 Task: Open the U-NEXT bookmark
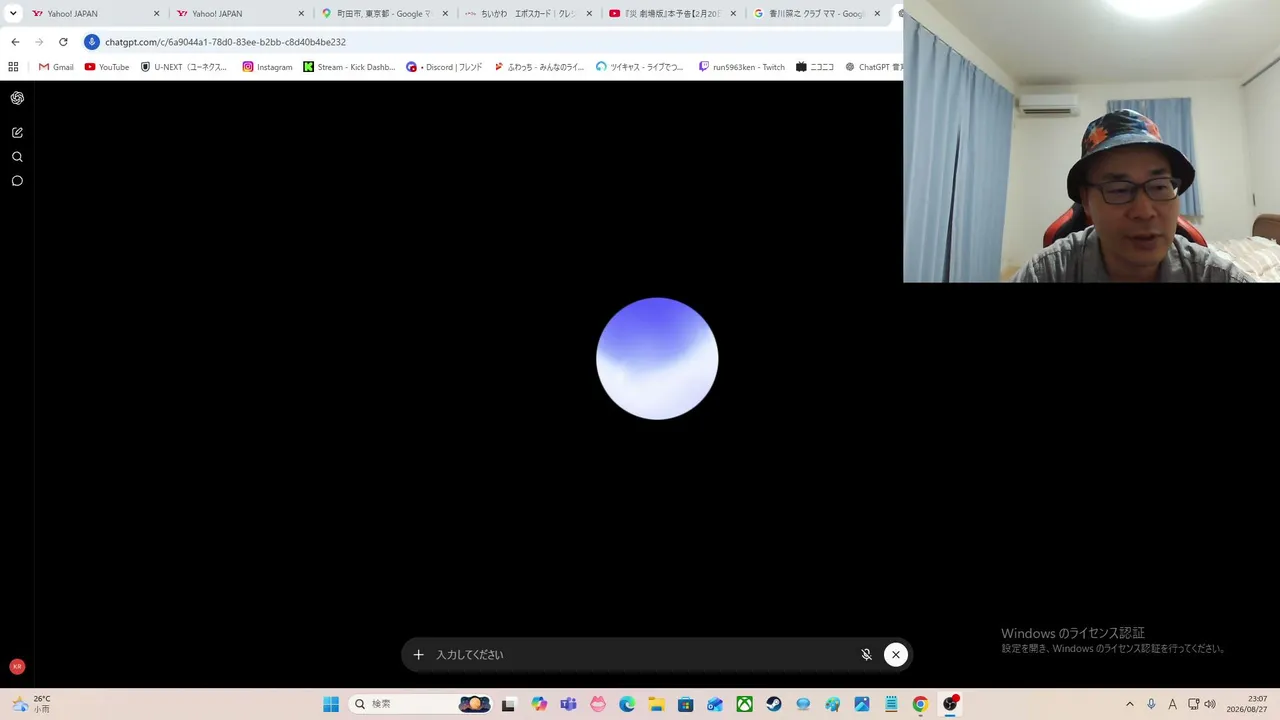click(x=184, y=67)
